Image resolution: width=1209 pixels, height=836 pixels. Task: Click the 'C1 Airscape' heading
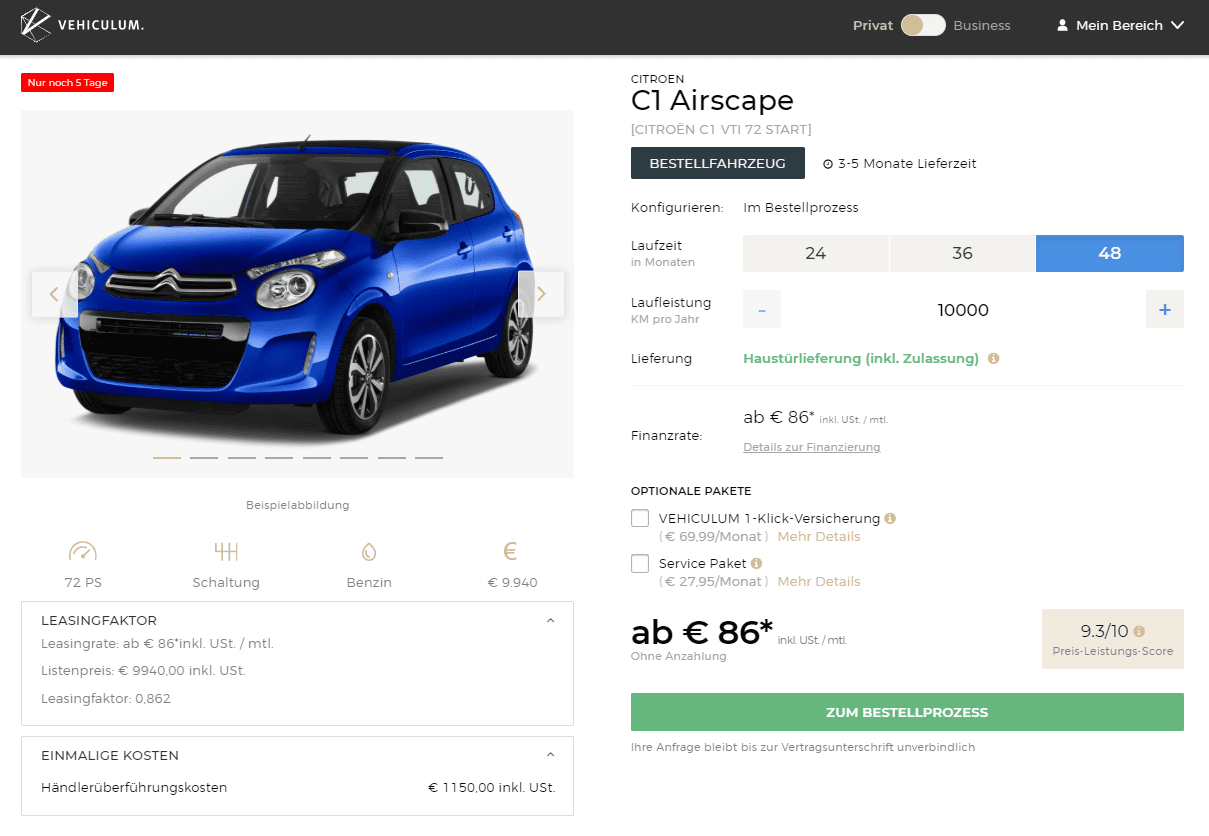[712, 100]
